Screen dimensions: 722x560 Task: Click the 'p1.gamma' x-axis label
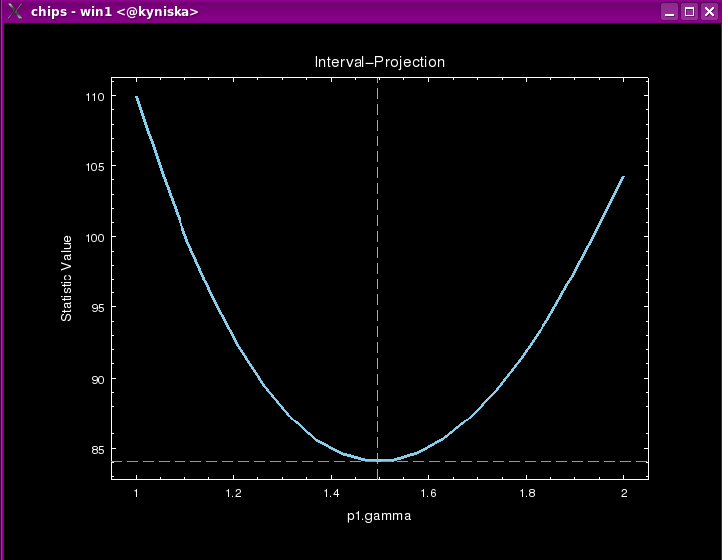pos(379,517)
